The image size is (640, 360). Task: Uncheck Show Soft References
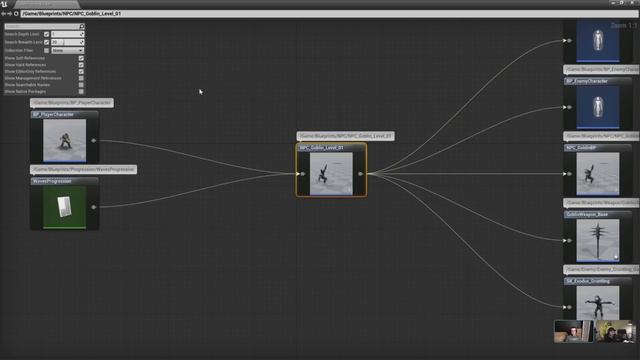[x=81, y=58]
